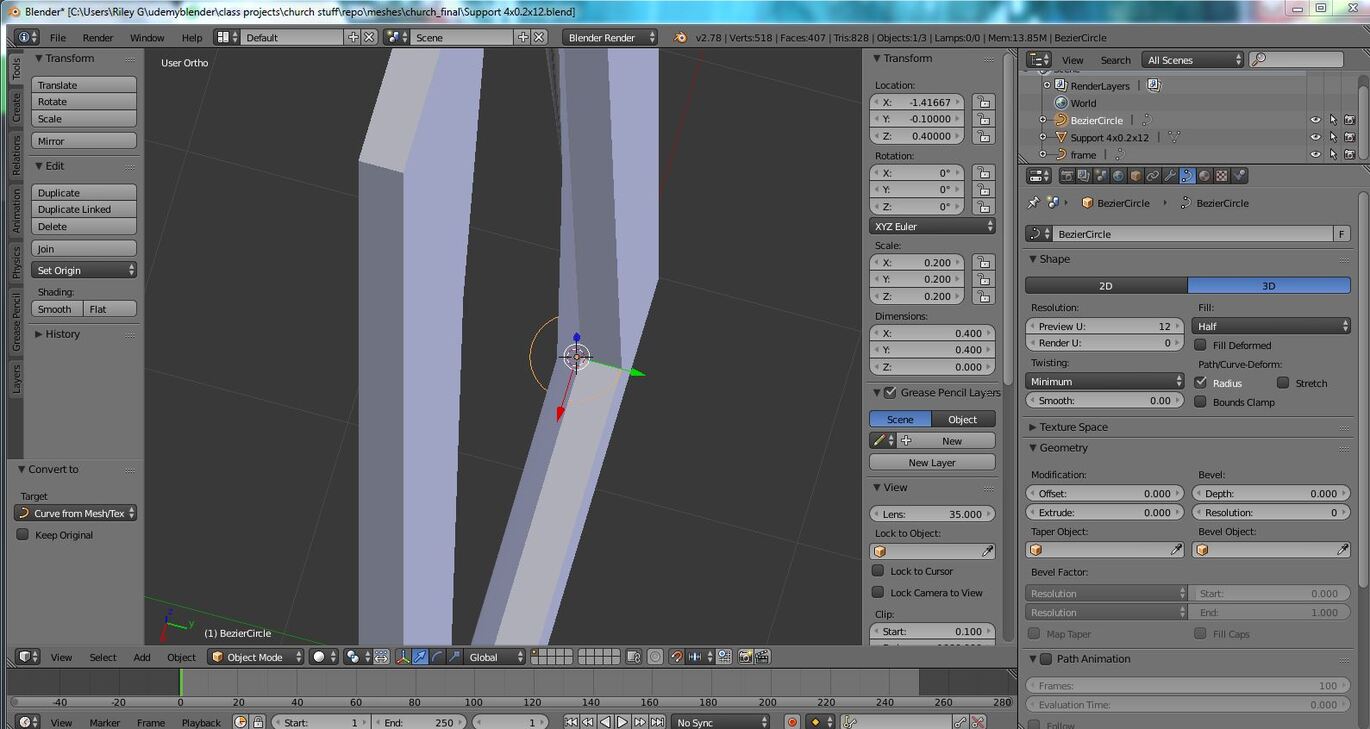Open the Modifiers properties tab (wrench icon)

tap(1170, 176)
